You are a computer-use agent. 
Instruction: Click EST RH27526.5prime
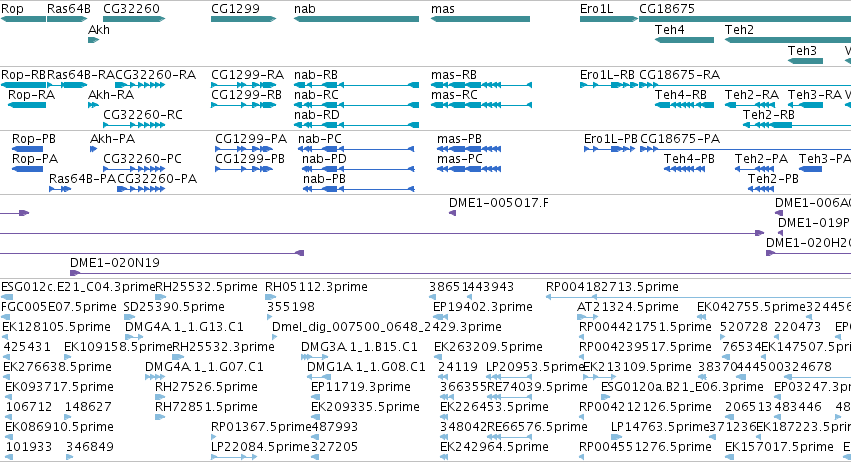point(206,387)
